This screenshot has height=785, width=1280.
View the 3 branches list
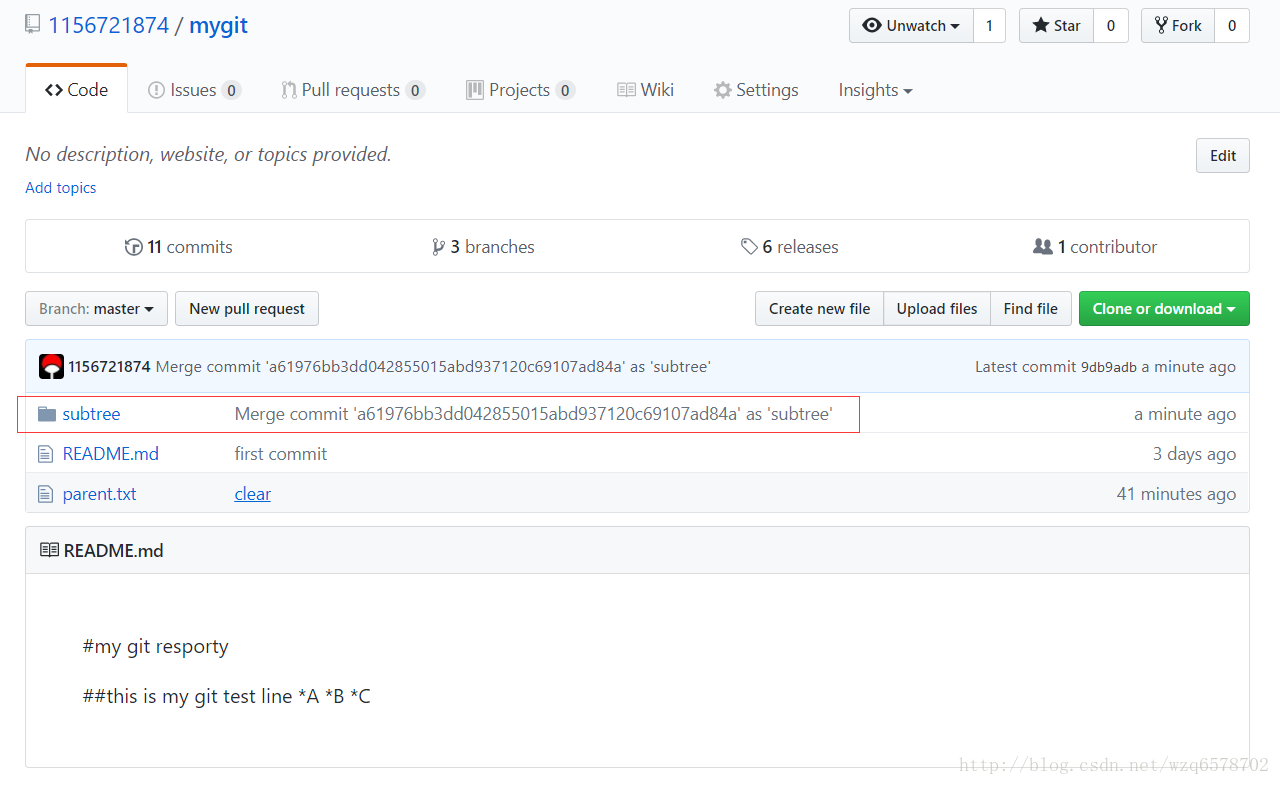point(483,247)
